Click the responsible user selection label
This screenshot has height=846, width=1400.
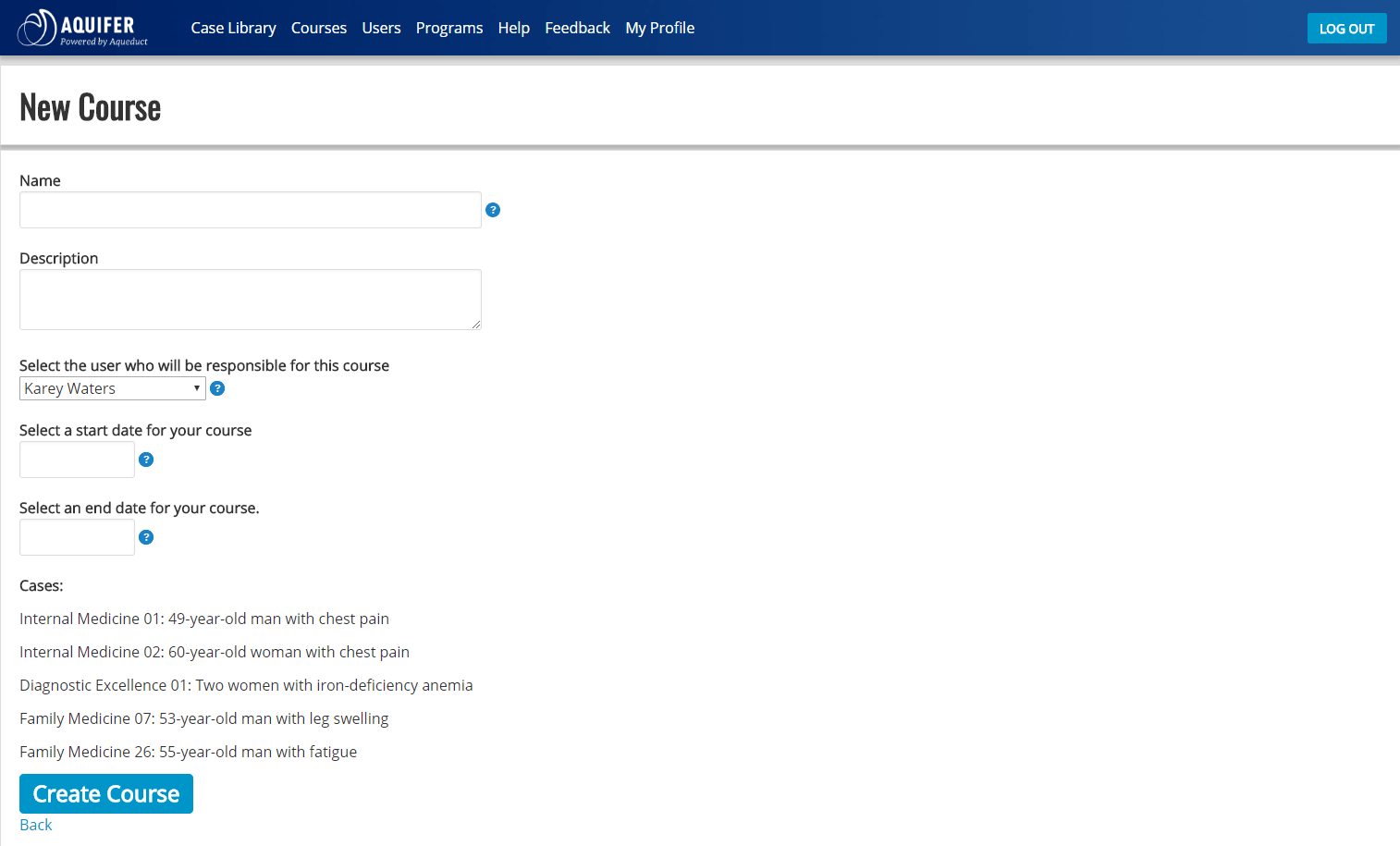[x=204, y=365]
